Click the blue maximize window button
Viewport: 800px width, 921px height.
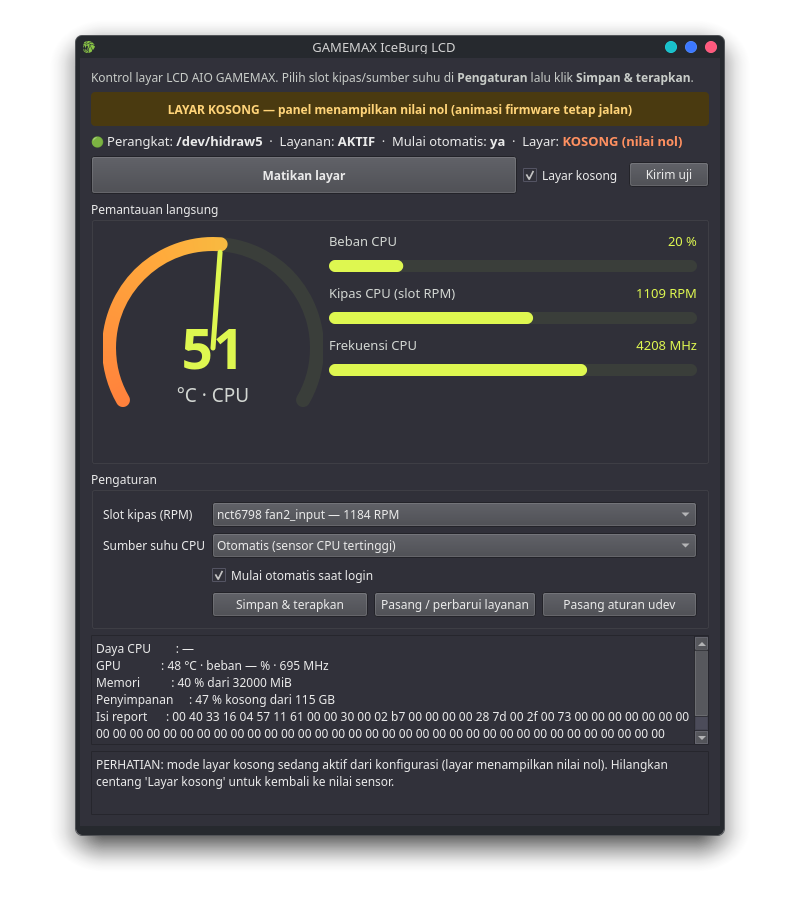pos(691,47)
